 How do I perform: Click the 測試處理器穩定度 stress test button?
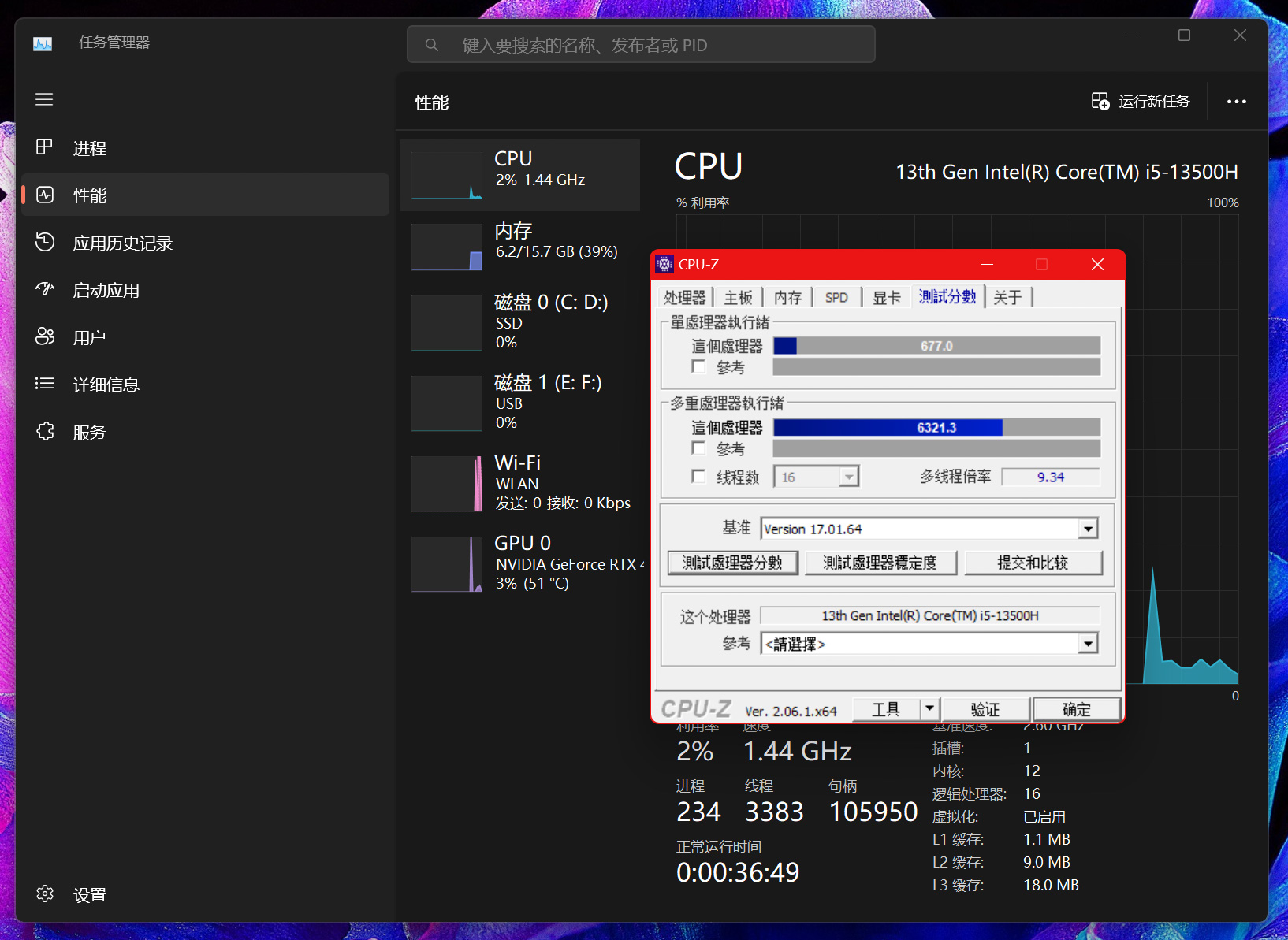click(880, 563)
